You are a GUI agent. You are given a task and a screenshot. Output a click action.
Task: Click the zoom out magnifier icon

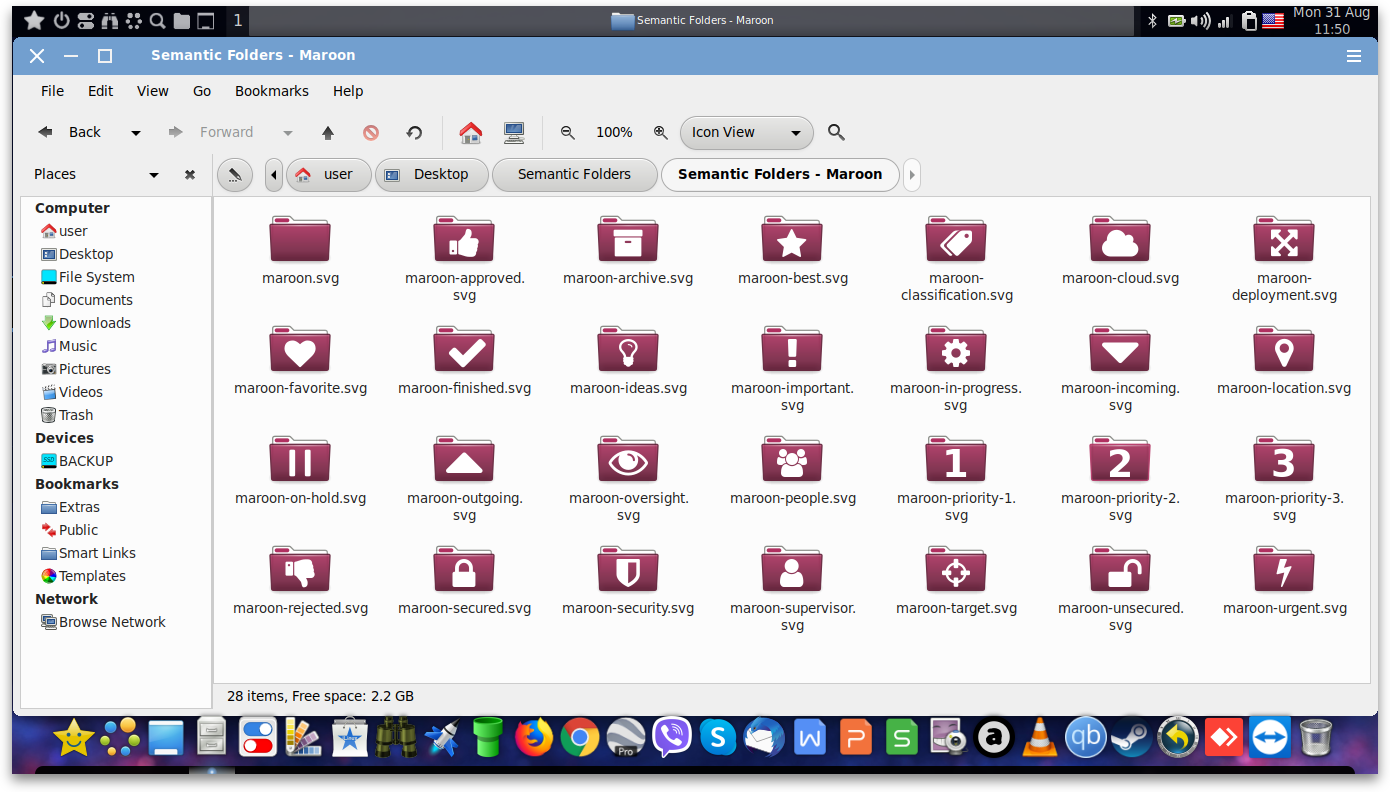tap(568, 132)
